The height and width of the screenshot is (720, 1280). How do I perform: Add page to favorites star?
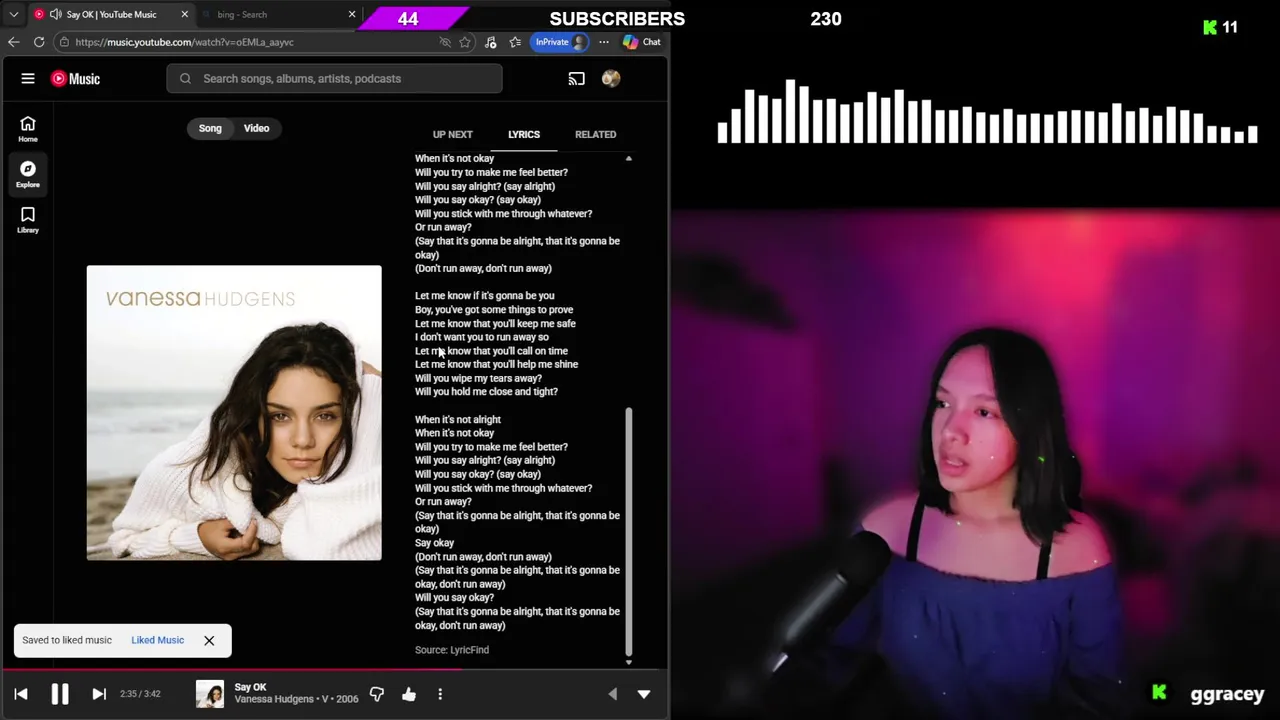click(x=465, y=42)
